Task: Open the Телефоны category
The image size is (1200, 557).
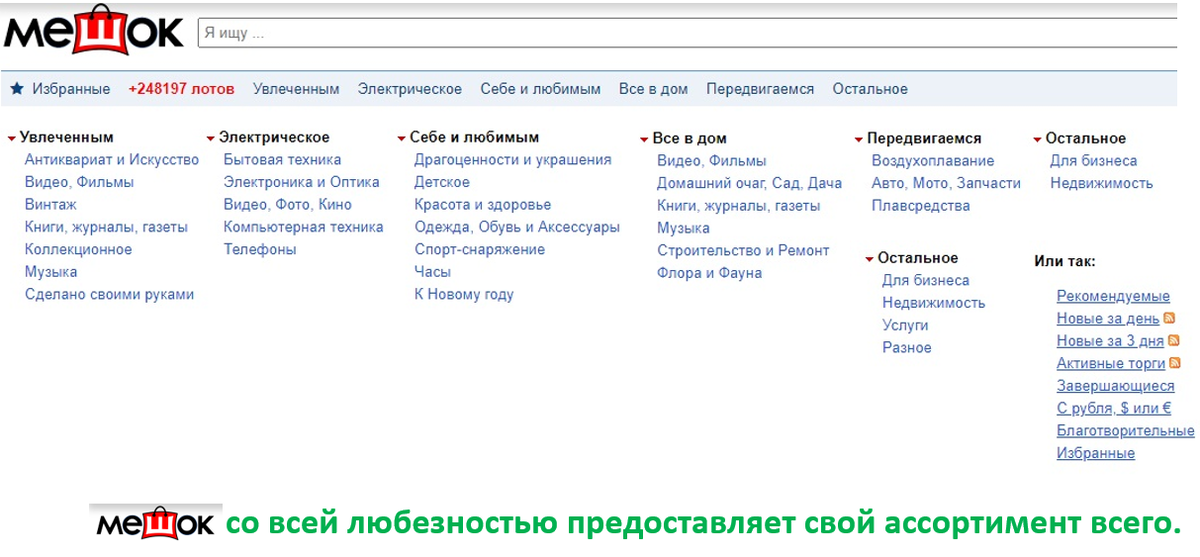Action: click(x=260, y=249)
